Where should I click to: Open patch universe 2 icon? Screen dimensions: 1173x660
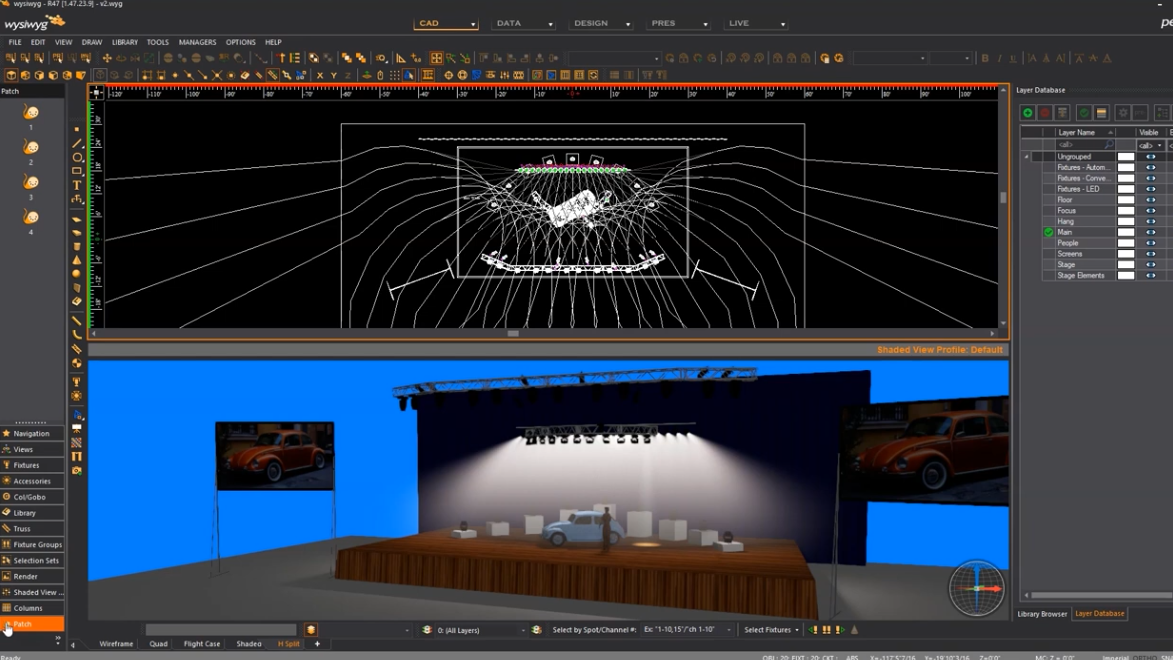31,148
